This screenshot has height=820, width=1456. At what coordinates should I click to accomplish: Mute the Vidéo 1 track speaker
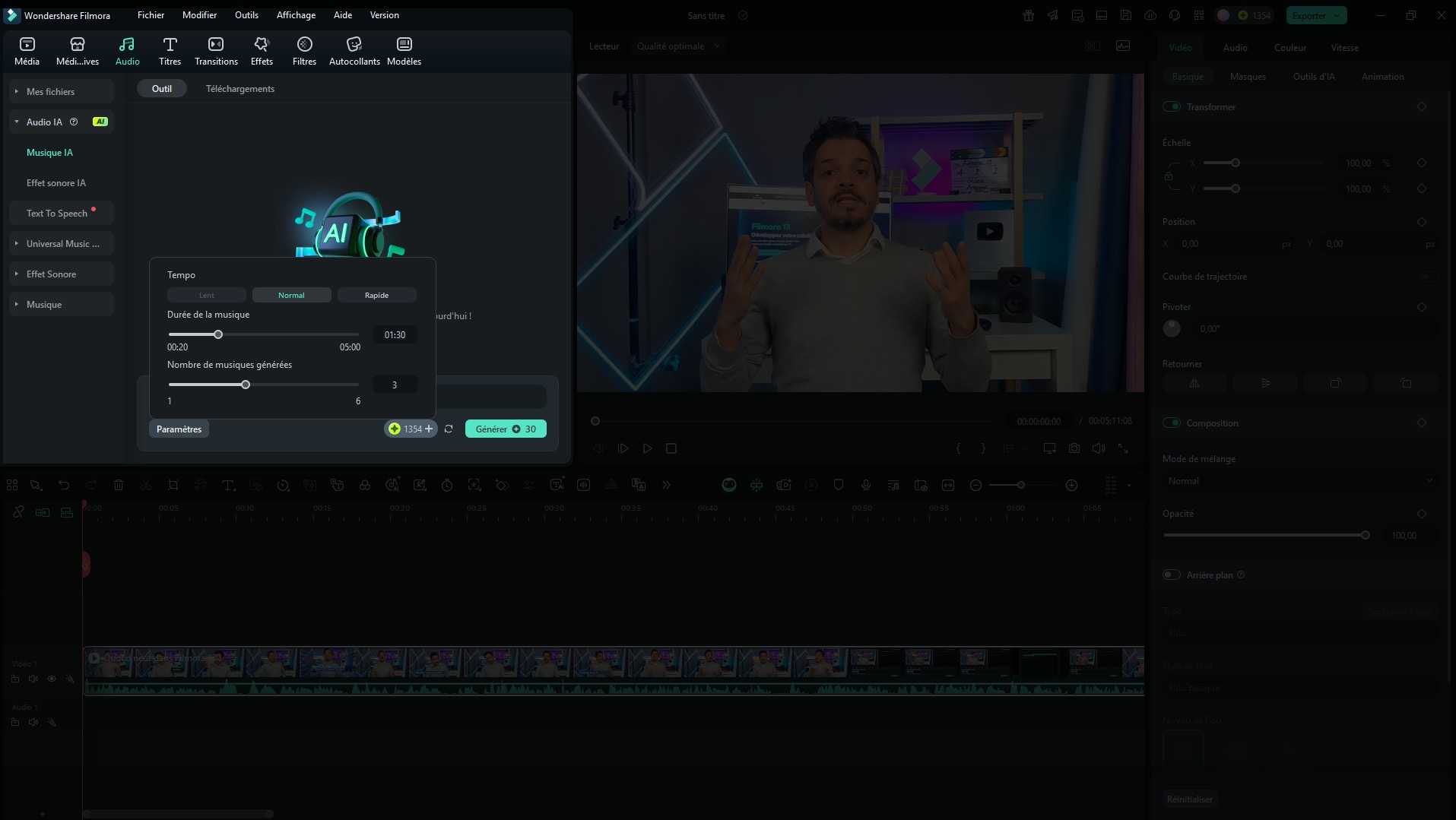tap(33, 679)
